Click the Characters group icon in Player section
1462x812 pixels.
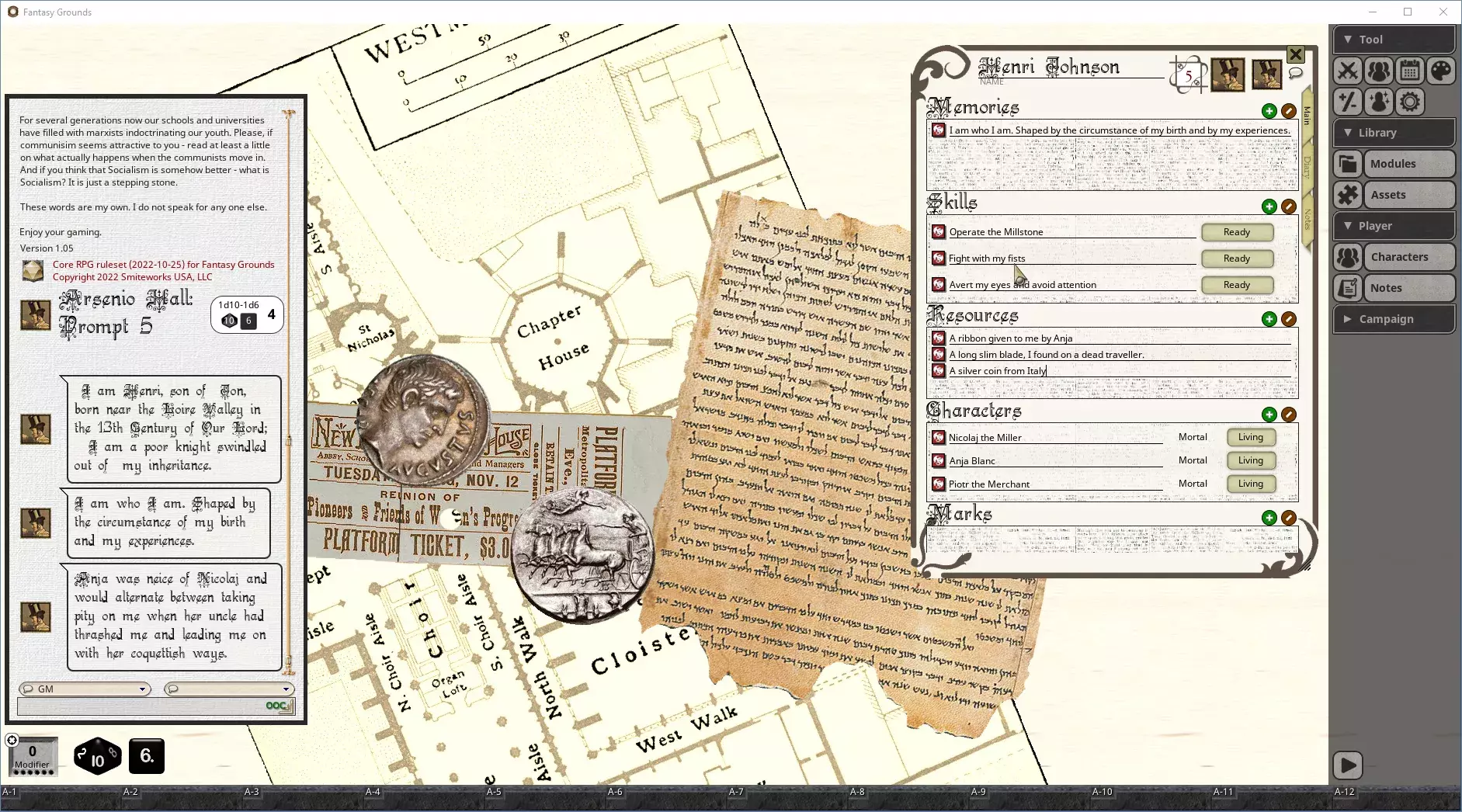(x=1348, y=257)
